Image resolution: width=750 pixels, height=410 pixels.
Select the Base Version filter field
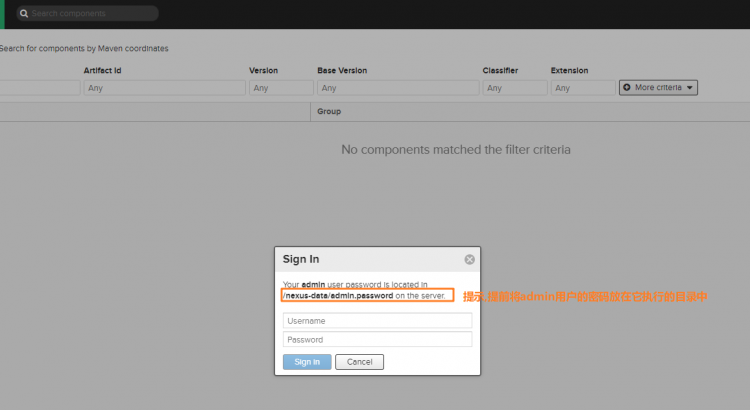(x=395, y=88)
